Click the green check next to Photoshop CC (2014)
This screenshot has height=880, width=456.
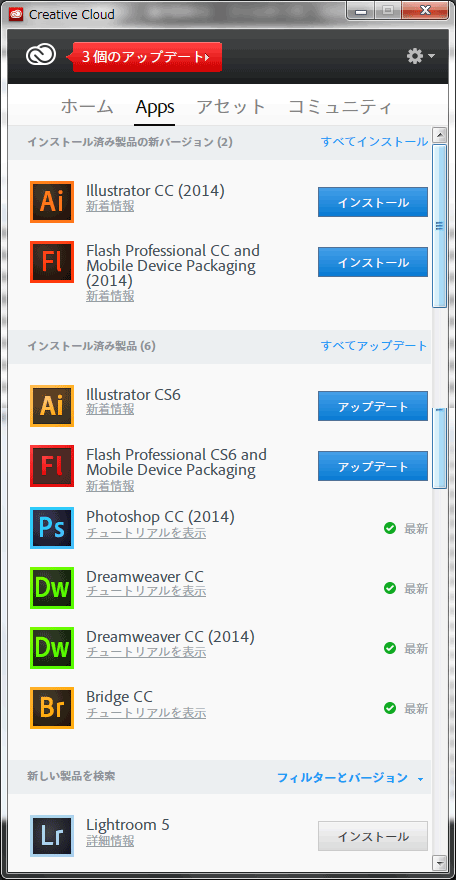pyautogui.click(x=390, y=528)
